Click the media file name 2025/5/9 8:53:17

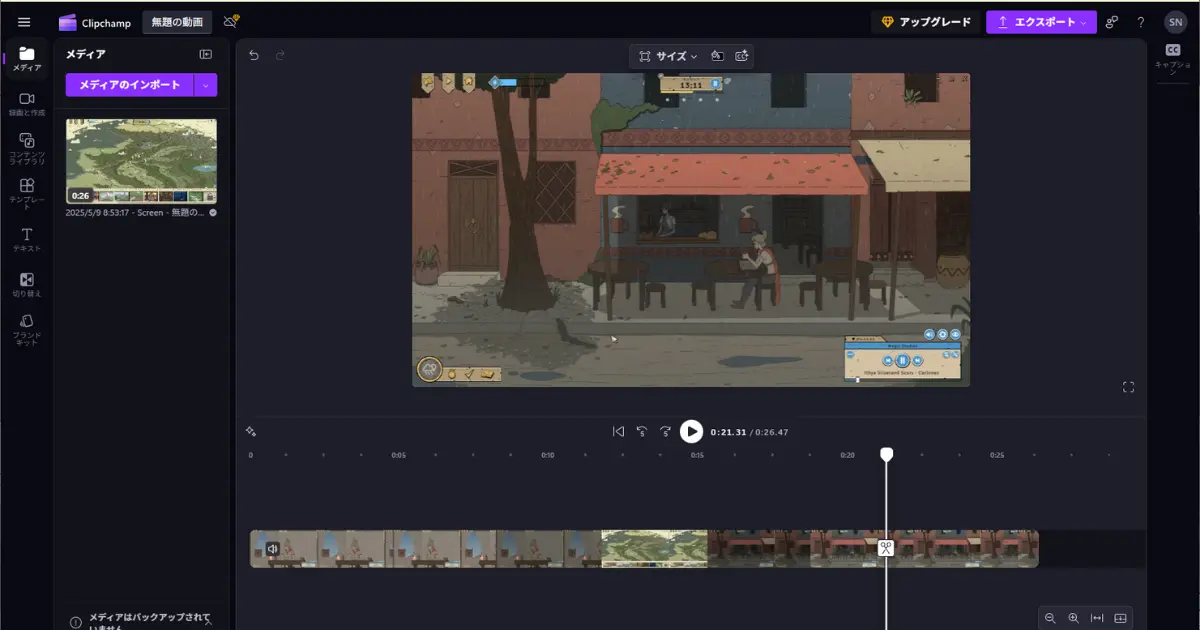pos(135,213)
